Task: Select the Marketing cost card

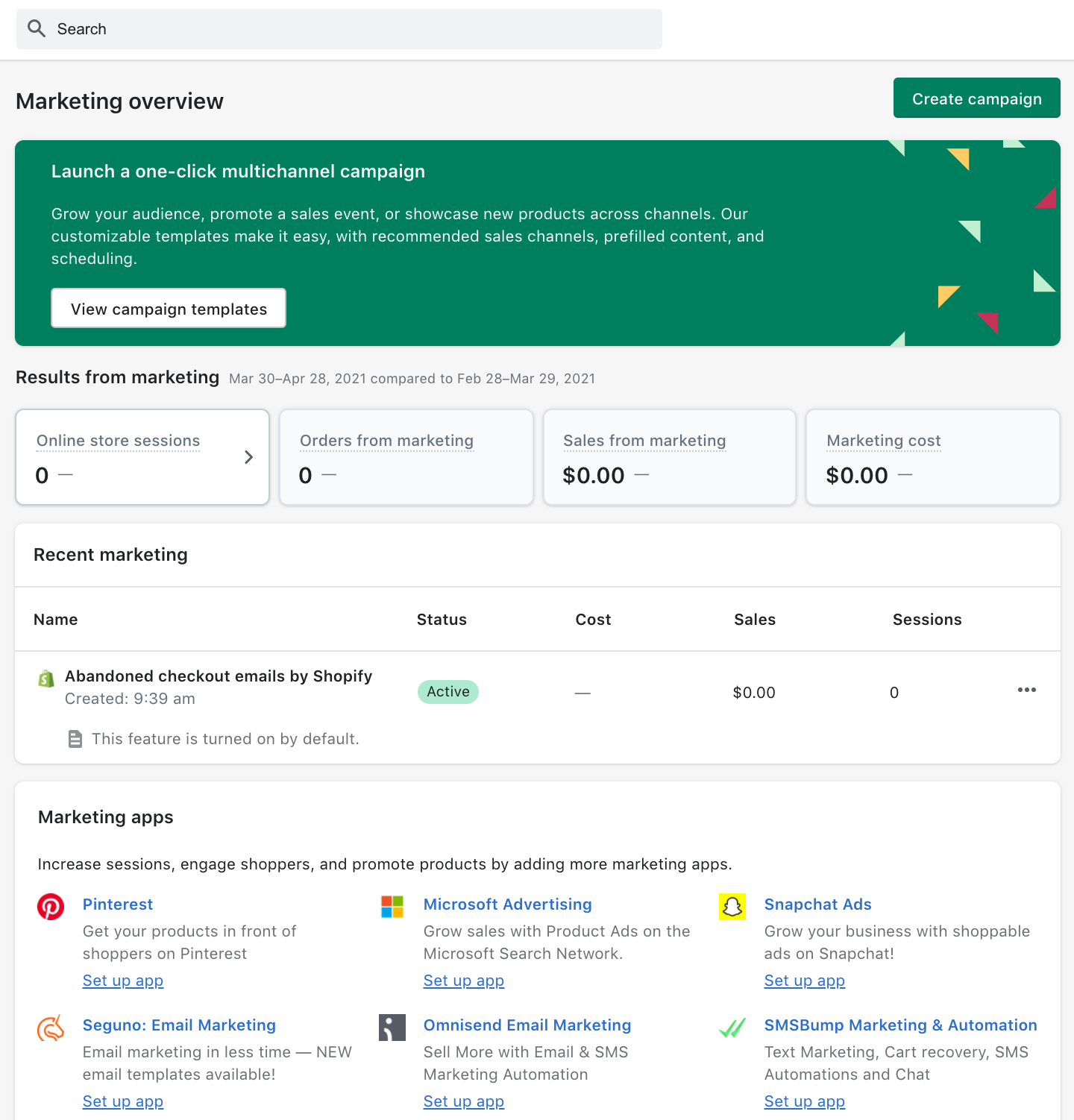Action: point(932,457)
